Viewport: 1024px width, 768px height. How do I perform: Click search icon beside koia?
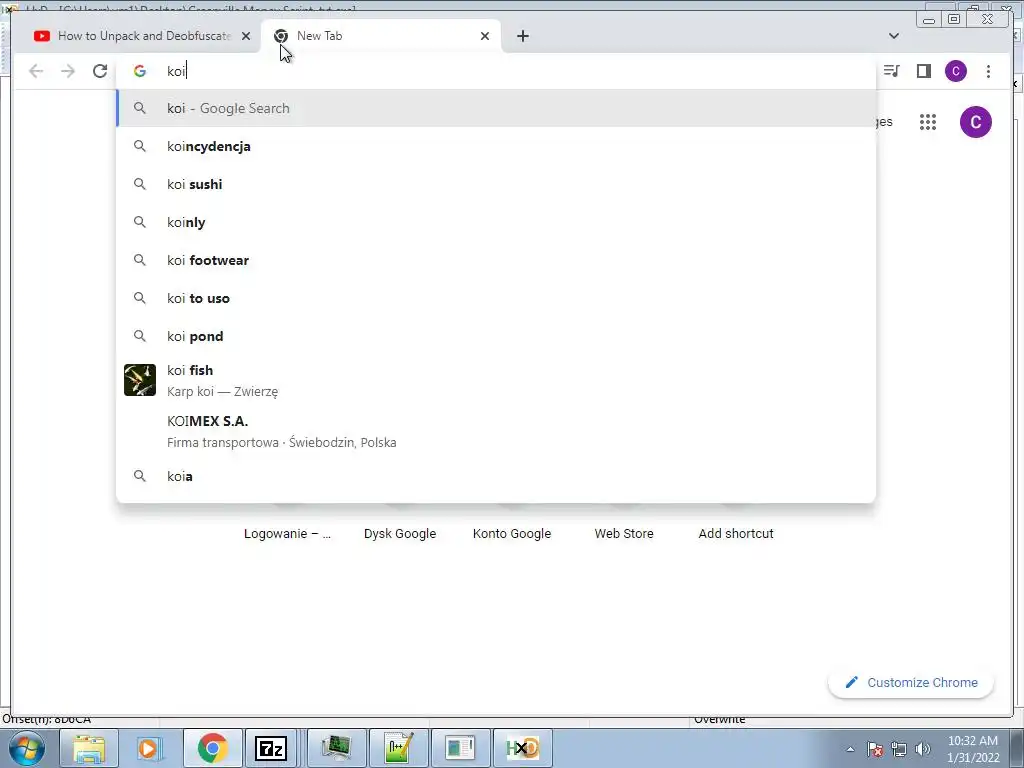point(140,476)
